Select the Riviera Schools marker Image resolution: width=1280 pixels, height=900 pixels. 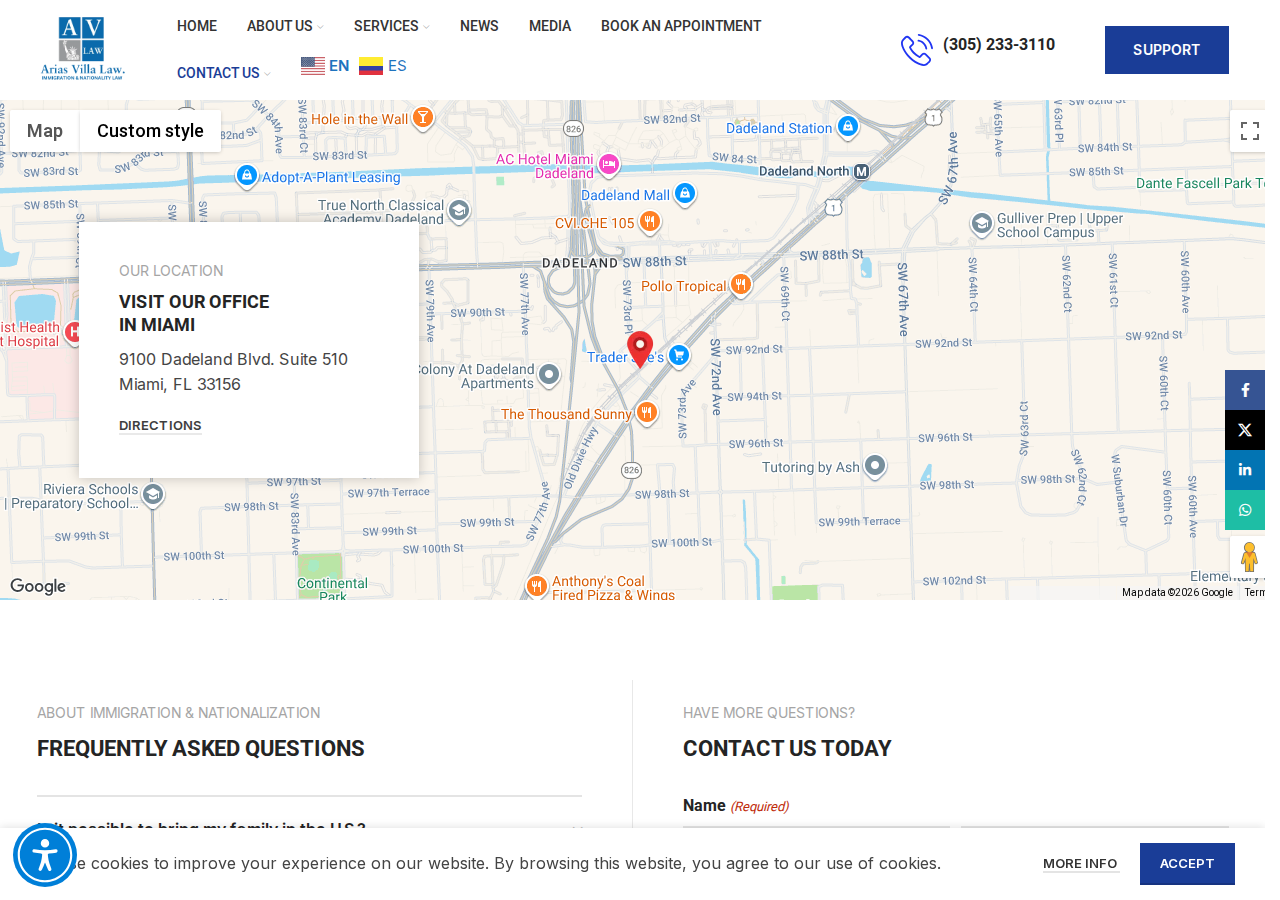[153, 496]
